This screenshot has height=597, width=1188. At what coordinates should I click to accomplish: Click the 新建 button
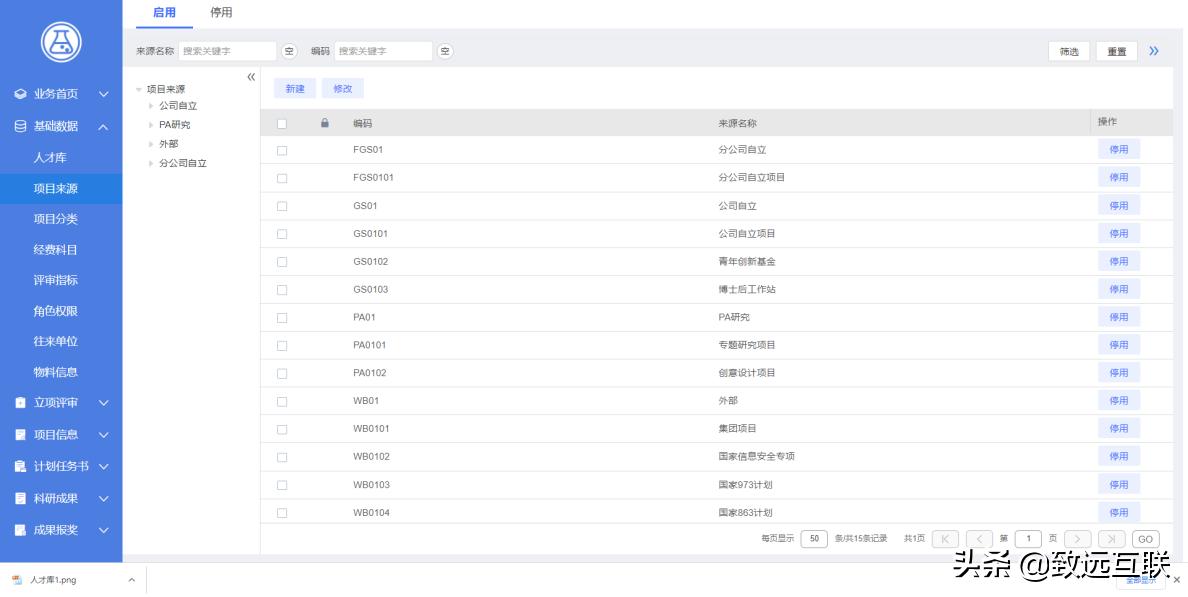pos(294,88)
